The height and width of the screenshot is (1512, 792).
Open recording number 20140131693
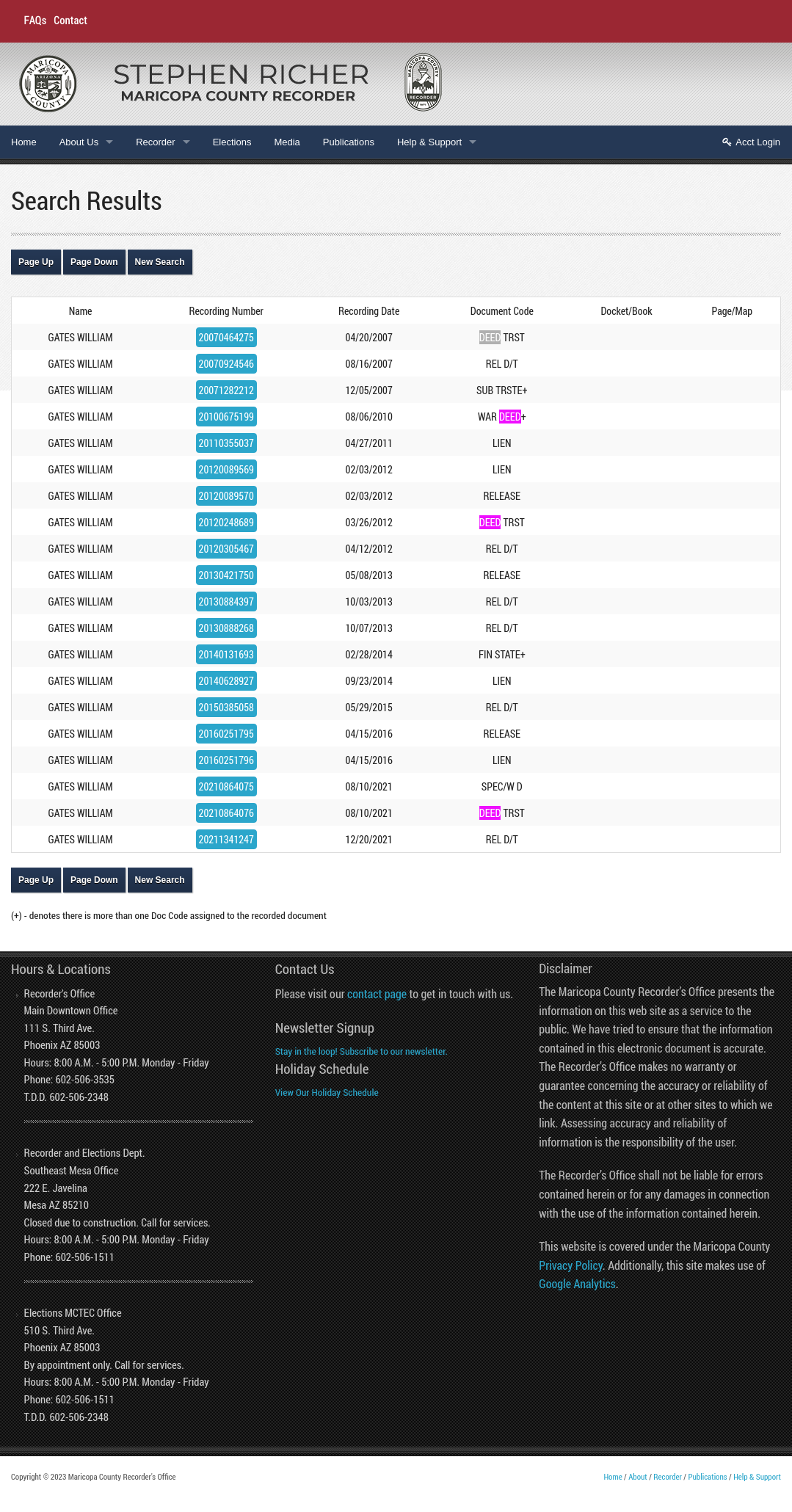[x=226, y=655]
